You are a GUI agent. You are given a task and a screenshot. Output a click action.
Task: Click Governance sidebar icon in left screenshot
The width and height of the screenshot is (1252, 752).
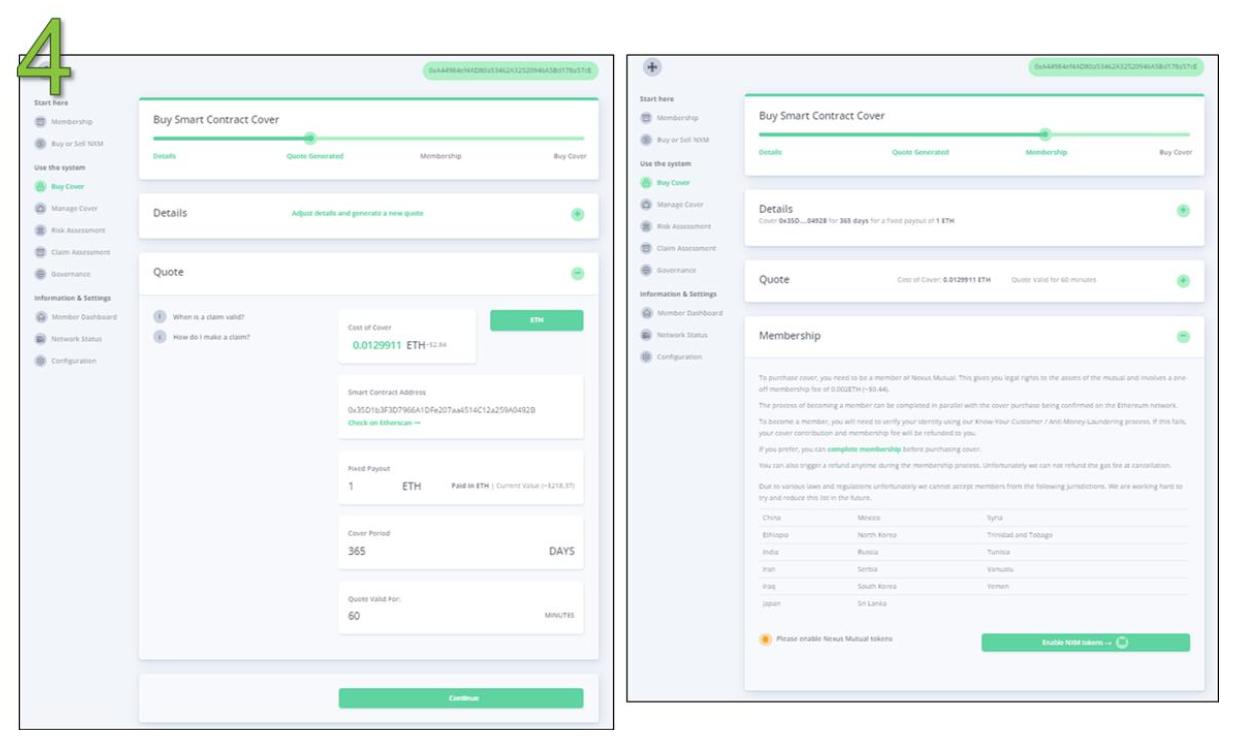(41, 274)
